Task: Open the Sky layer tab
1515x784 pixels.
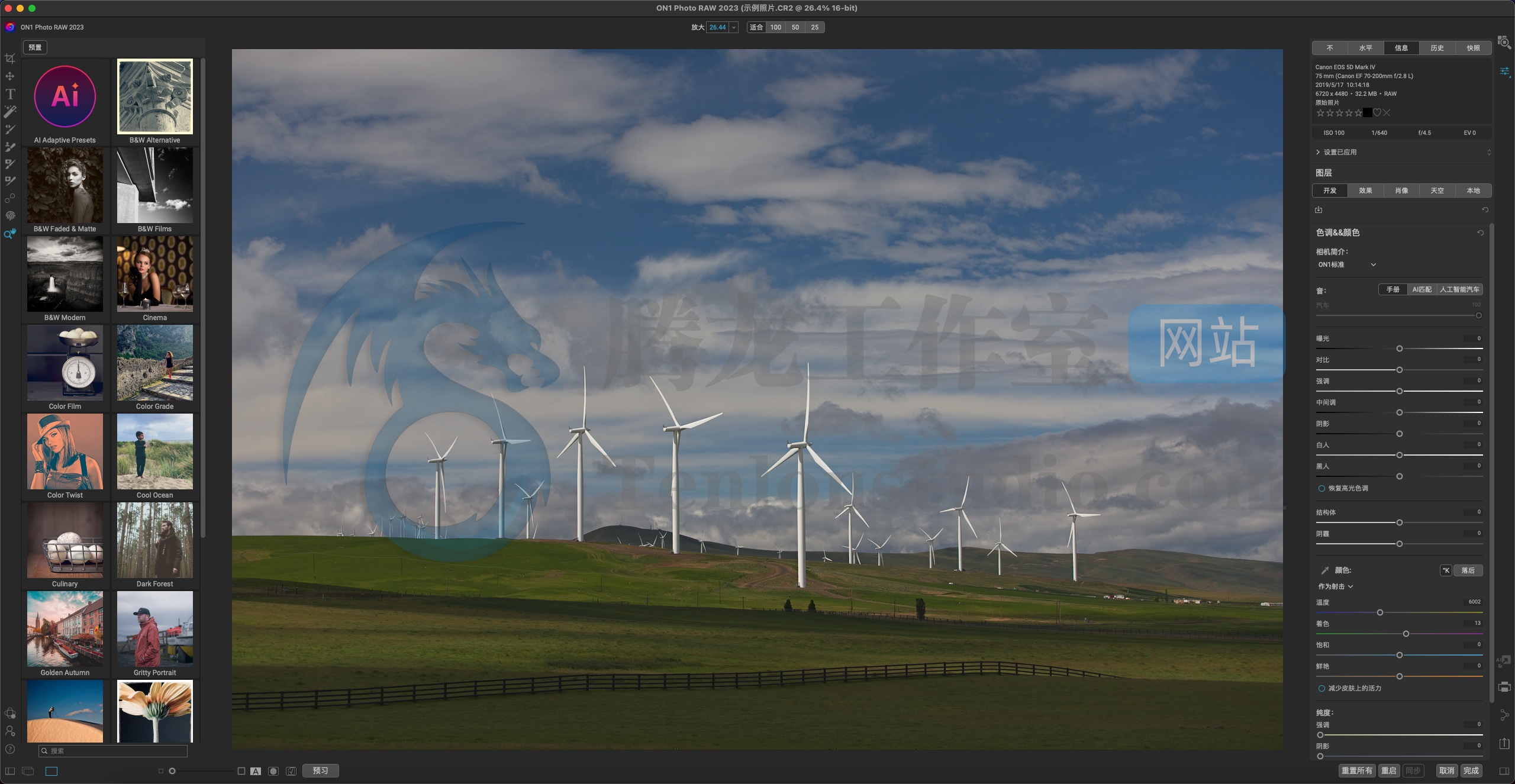Action: [1437, 191]
